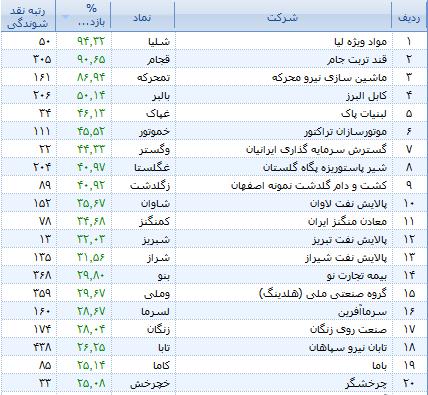Click the sort arrow in the % بازد... header
Viewport: 428px width, 395px height.
click(x=66, y=17)
